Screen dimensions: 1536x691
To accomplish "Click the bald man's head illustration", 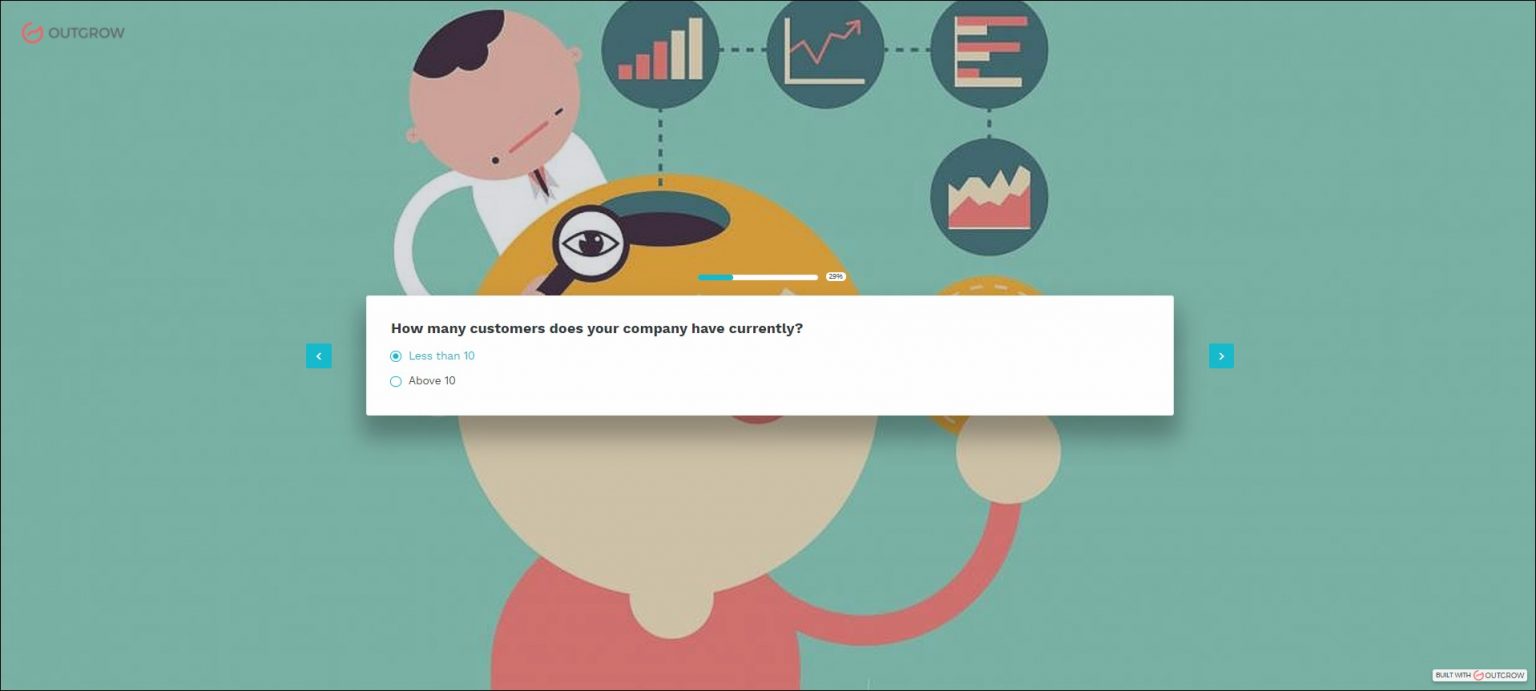I will point(493,95).
